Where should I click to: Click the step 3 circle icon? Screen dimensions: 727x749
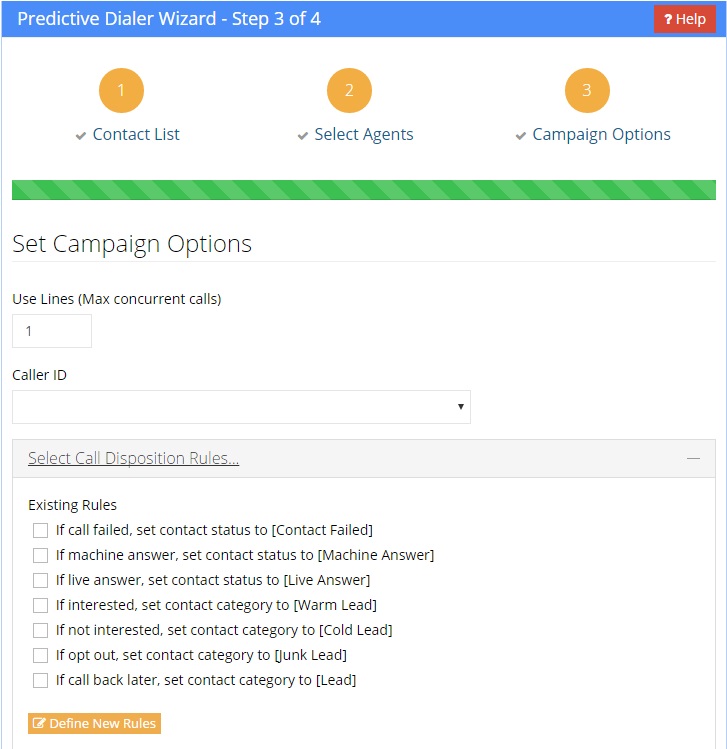(x=587, y=91)
